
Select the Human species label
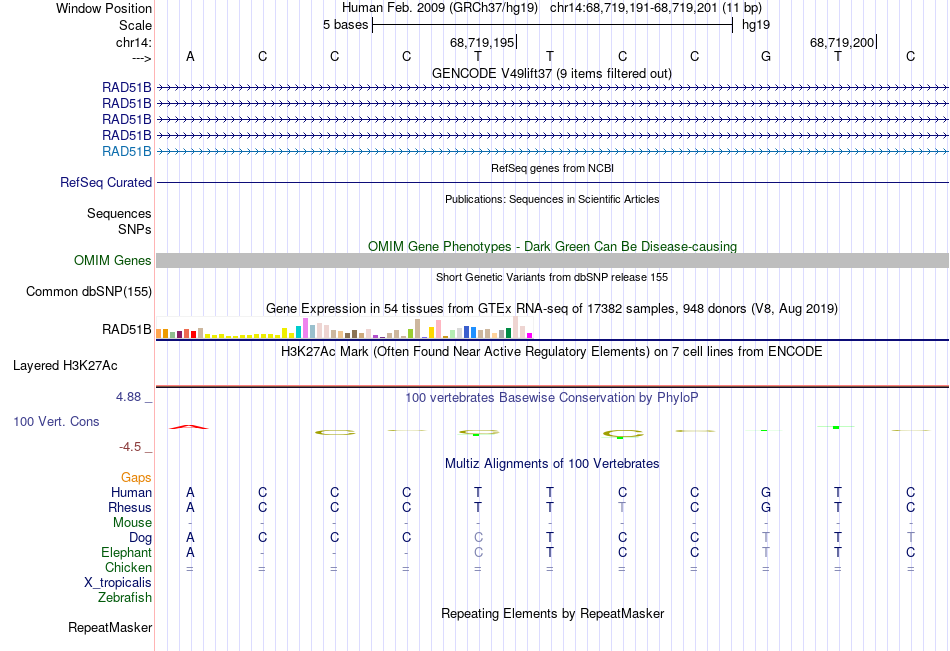click(x=131, y=492)
